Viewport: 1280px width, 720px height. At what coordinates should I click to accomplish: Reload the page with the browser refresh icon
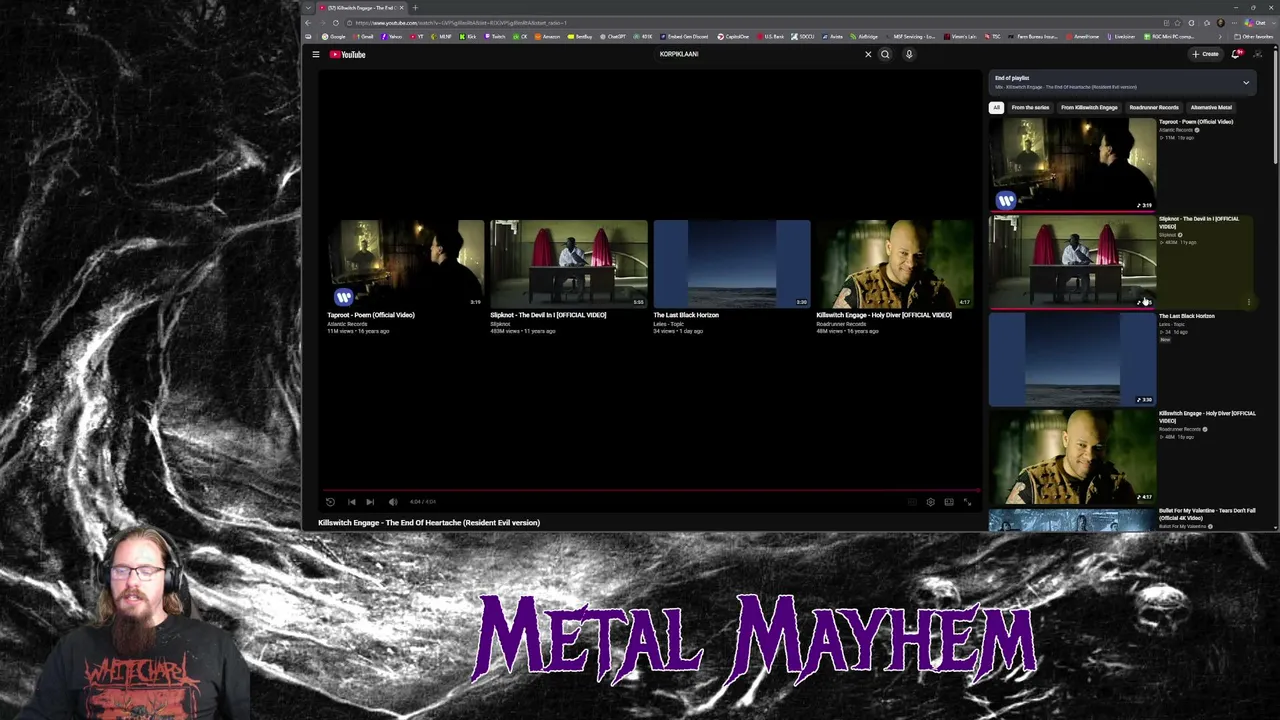coord(335,22)
